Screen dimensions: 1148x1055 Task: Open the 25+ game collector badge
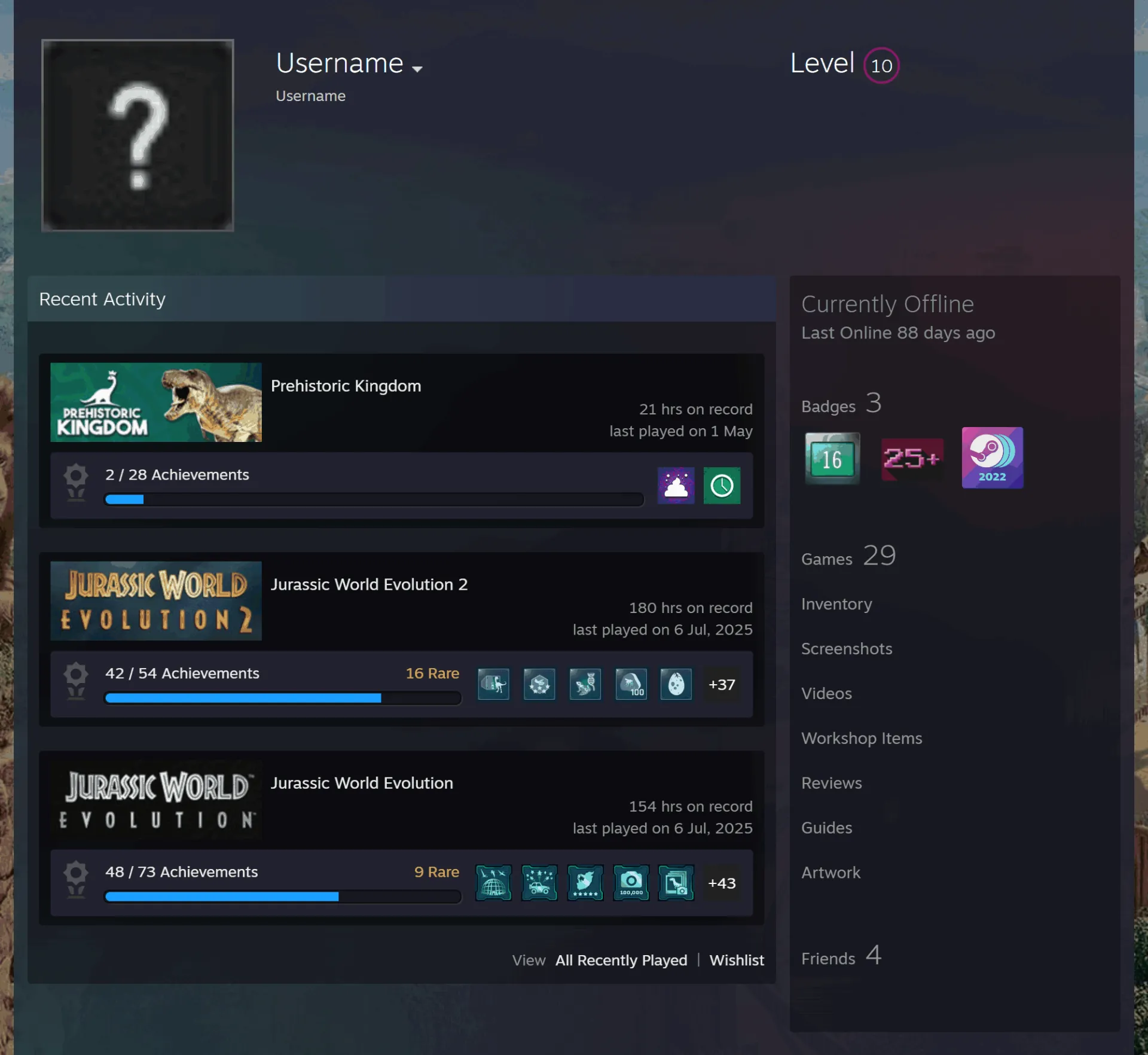(x=912, y=459)
